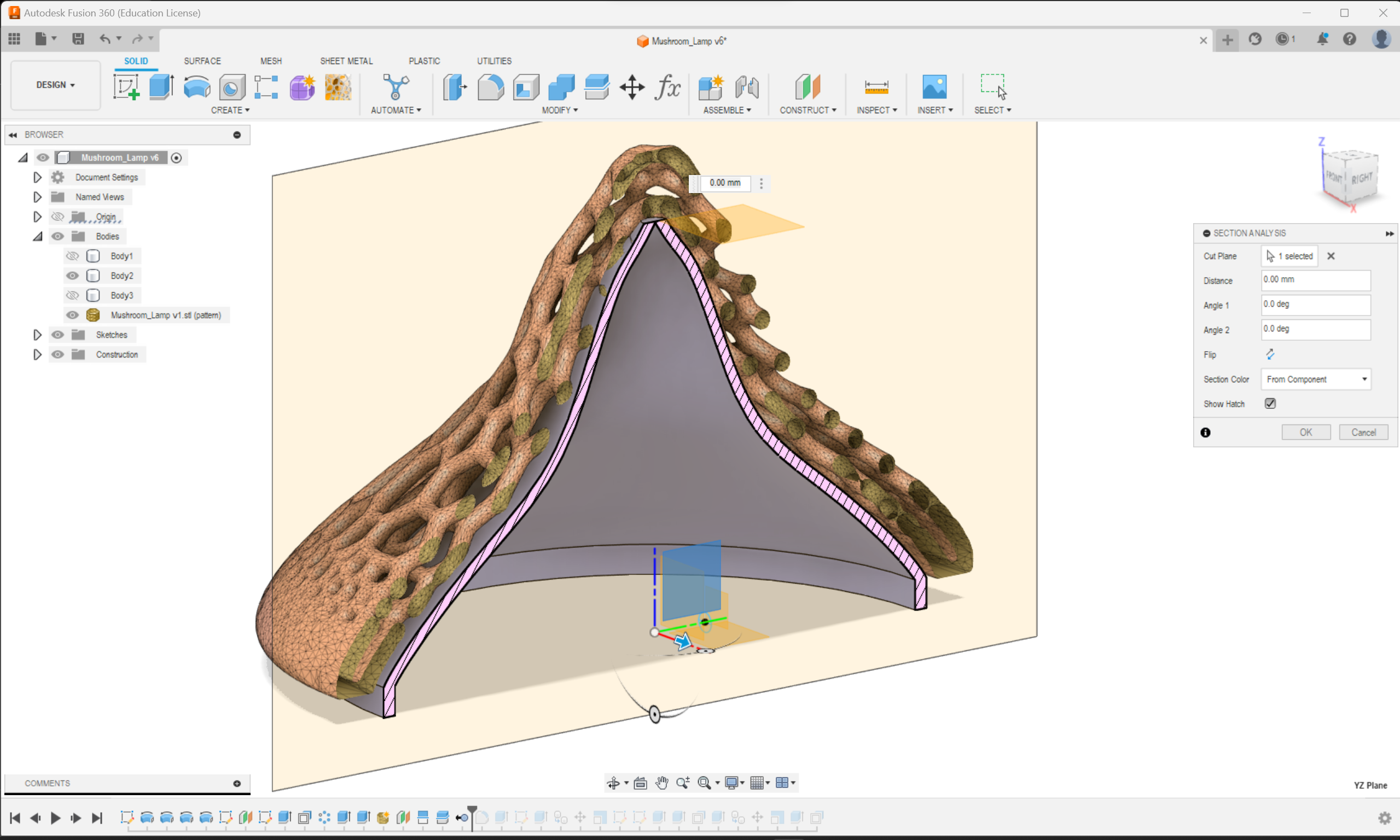Click the Insert image icon
1400x840 pixels.
click(x=934, y=87)
